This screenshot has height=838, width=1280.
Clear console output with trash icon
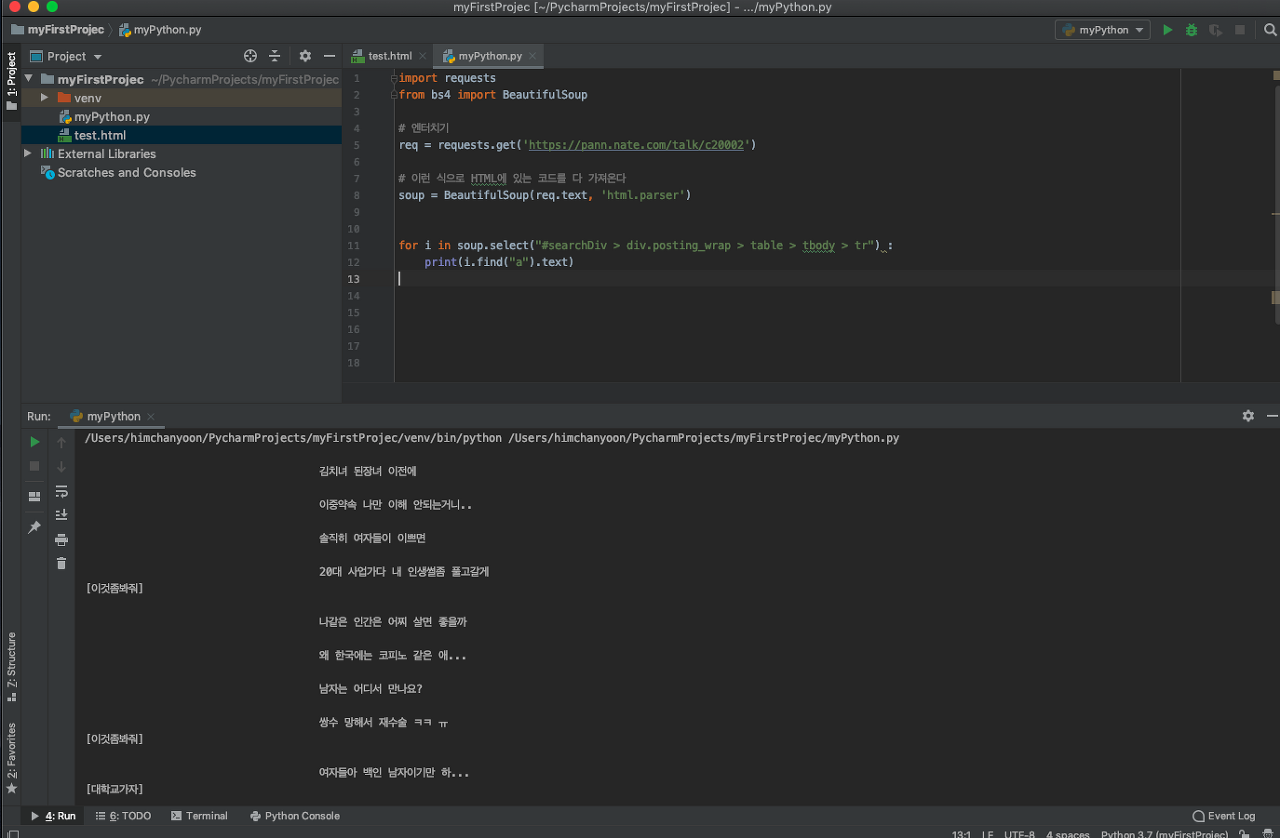pyautogui.click(x=61, y=563)
